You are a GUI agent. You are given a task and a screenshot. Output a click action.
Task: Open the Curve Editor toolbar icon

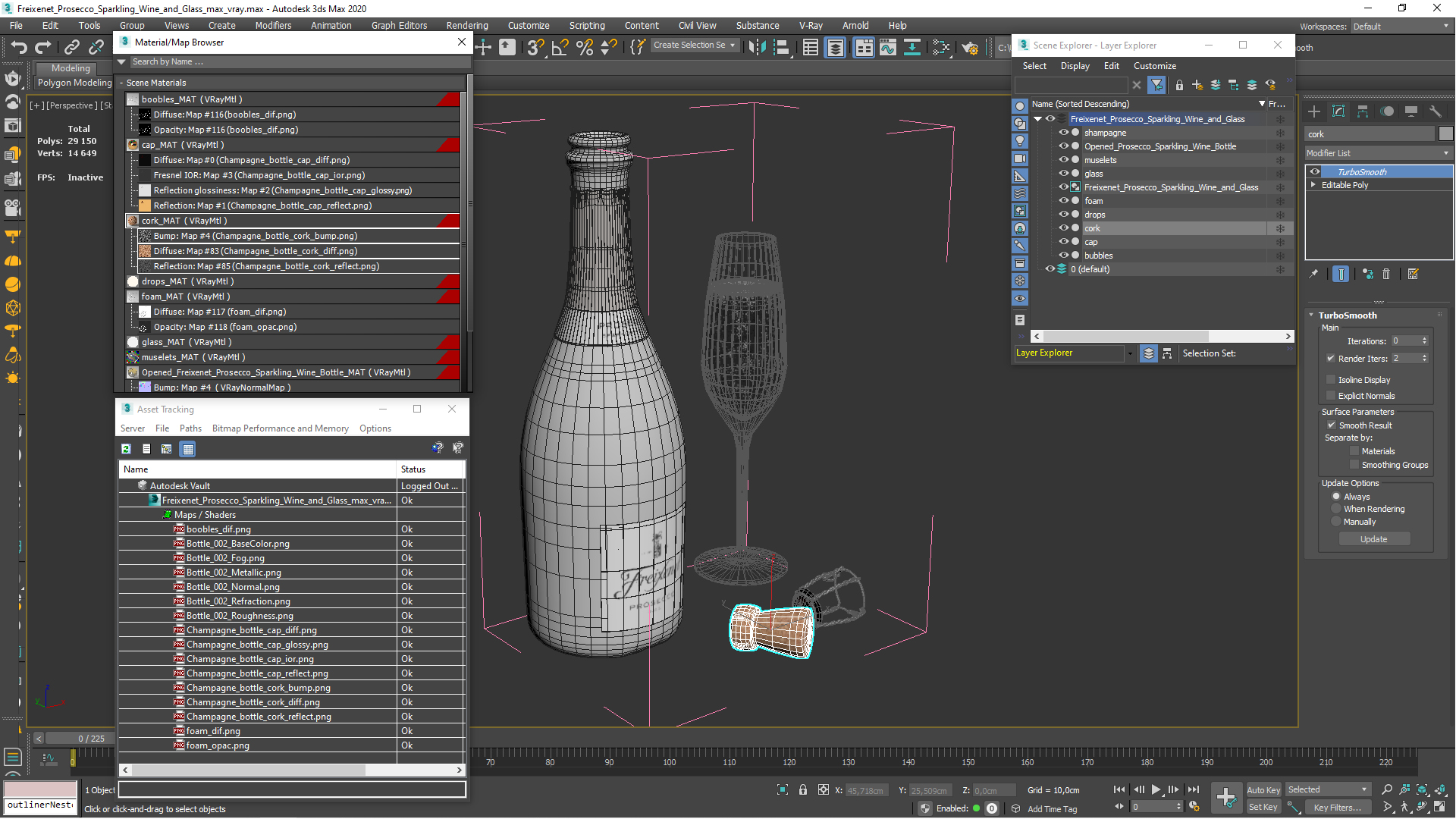[x=888, y=48]
